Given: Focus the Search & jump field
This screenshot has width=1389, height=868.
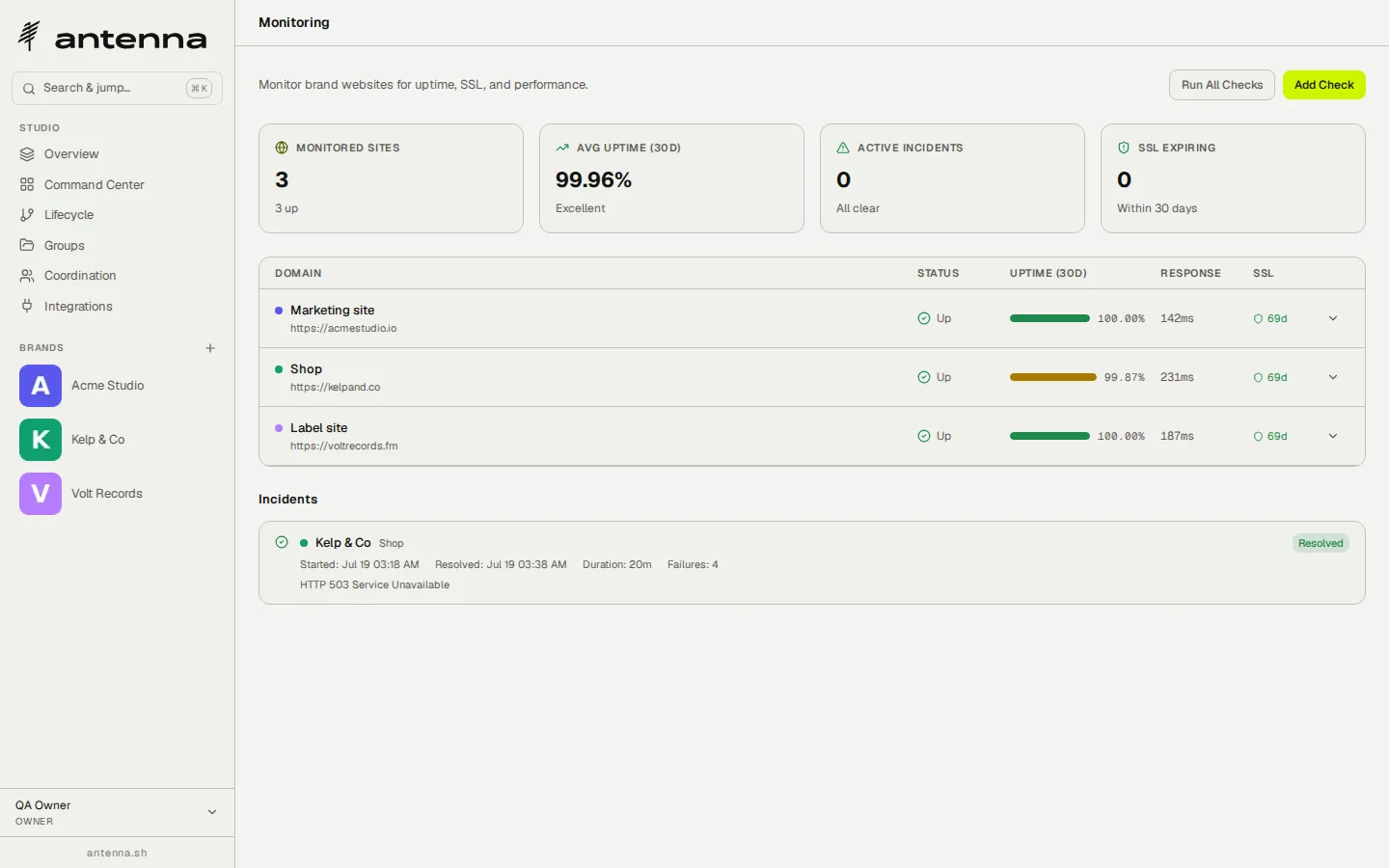Looking at the screenshot, I should pos(117,88).
